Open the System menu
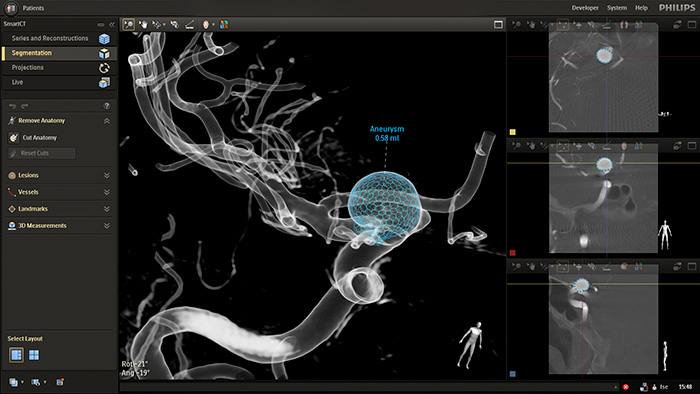Image resolution: width=700 pixels, height=394 pixels. [x=617, y=8]
